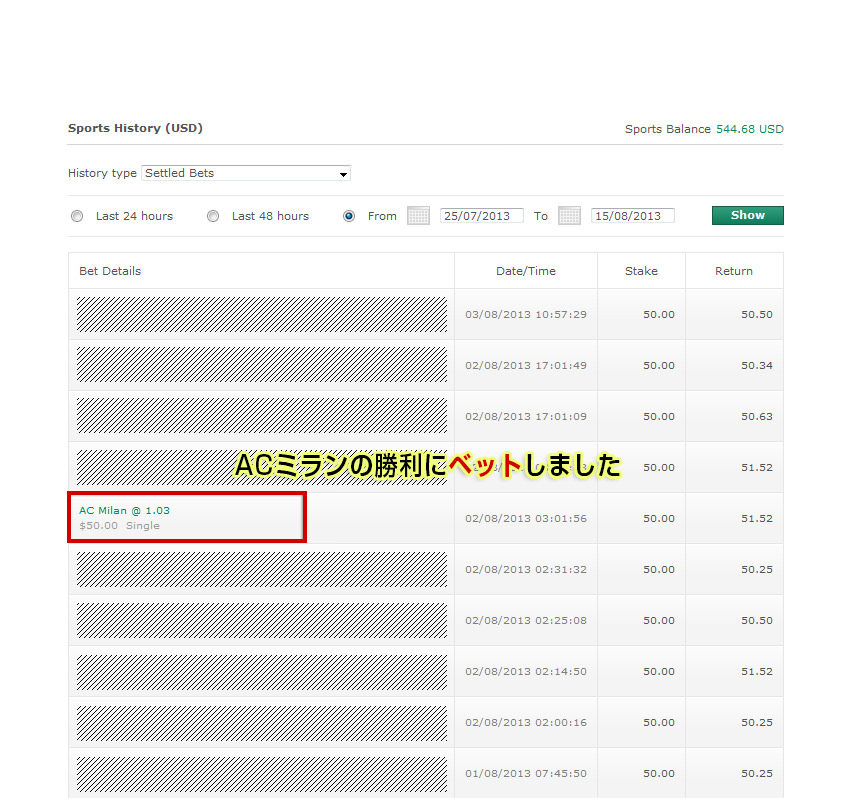This screenshot has width=854, height=800.
Task: Open the AC Milan @ 1.03 bet link
Action: tap(124, 510)
